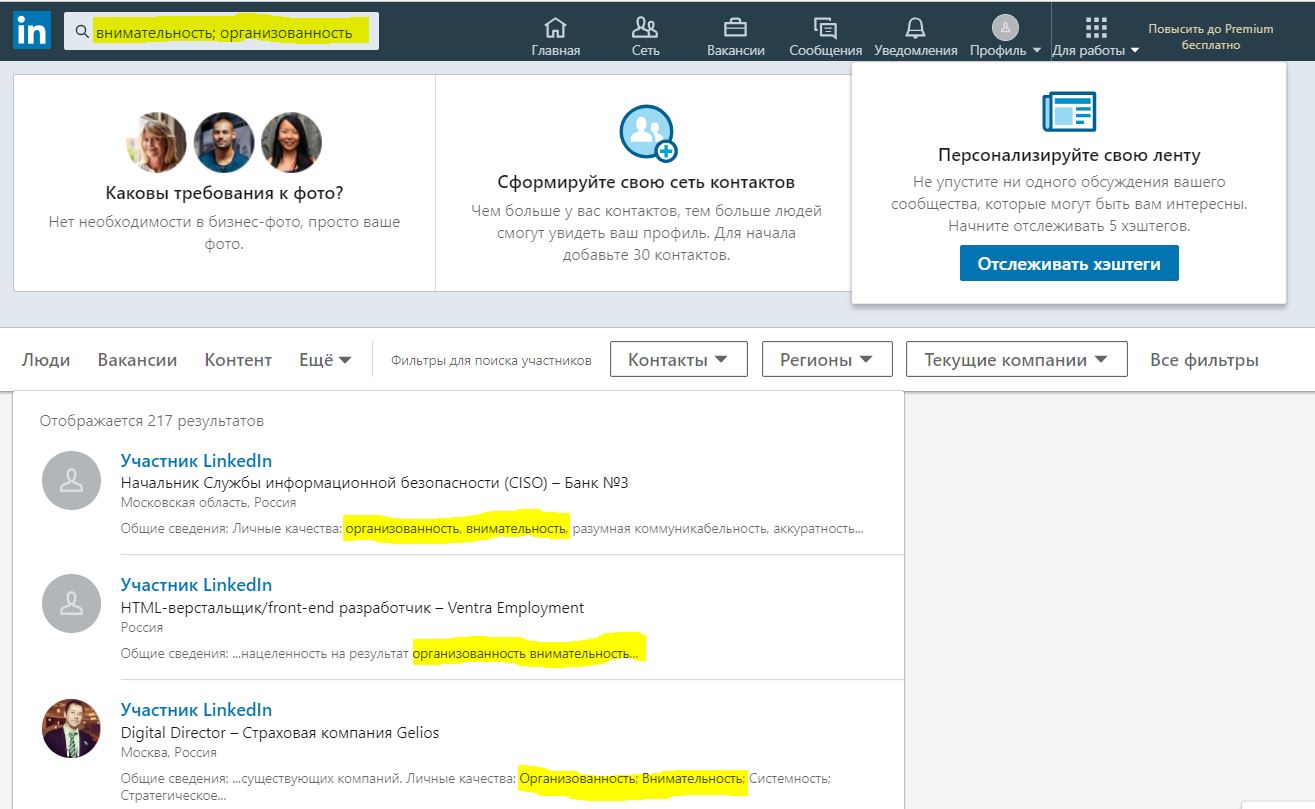Click the add contacts network icon
Image resolution: width=1315 pixels, height=809 pixels.
(x=647, y=132)
